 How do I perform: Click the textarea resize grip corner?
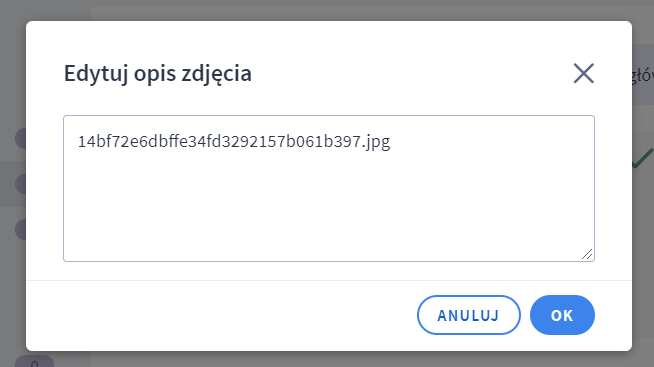(587, 254)
